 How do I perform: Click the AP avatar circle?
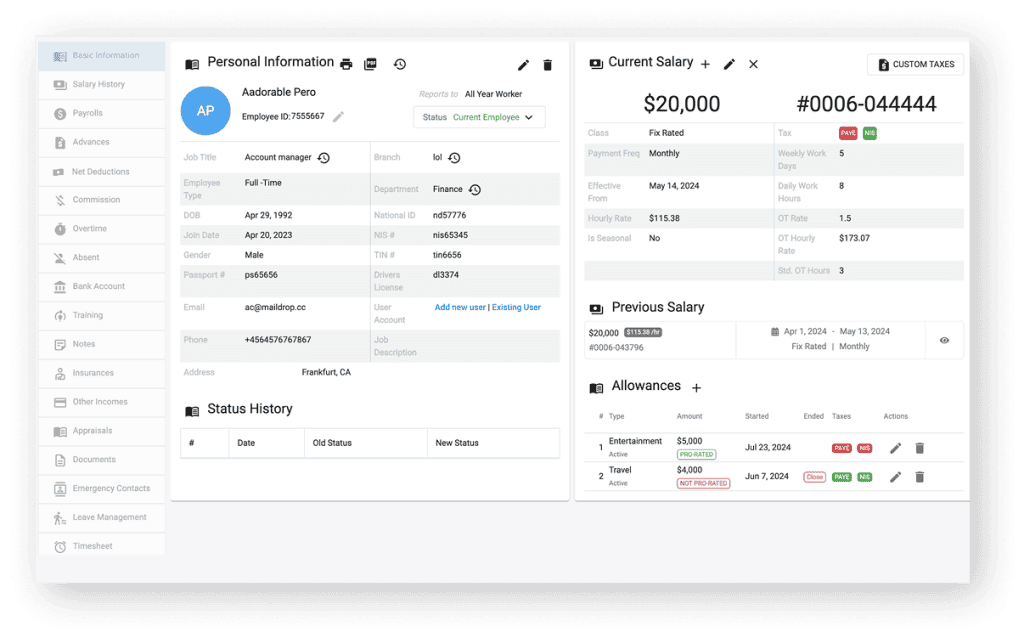206,111
